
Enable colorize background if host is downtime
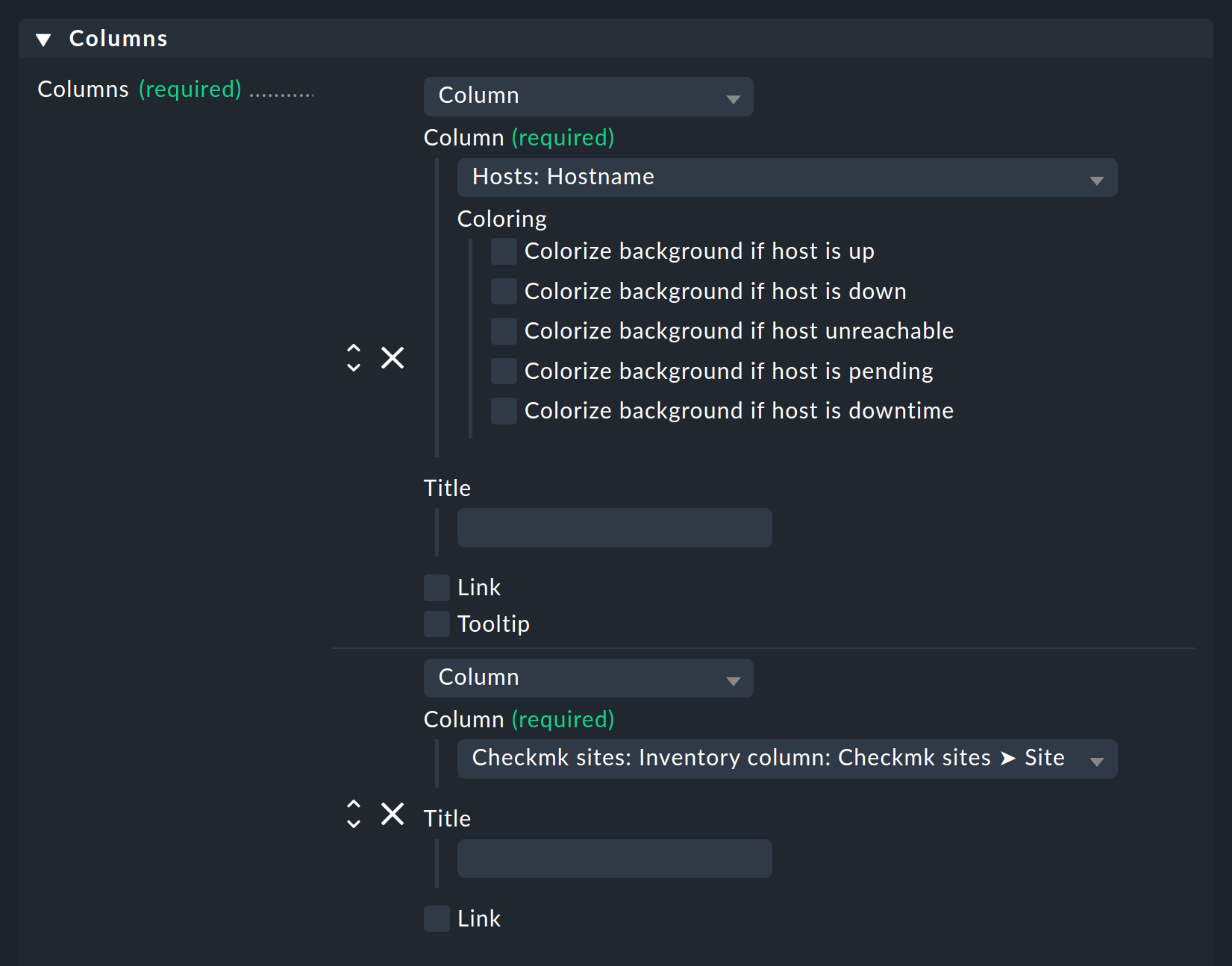[504, 411]
